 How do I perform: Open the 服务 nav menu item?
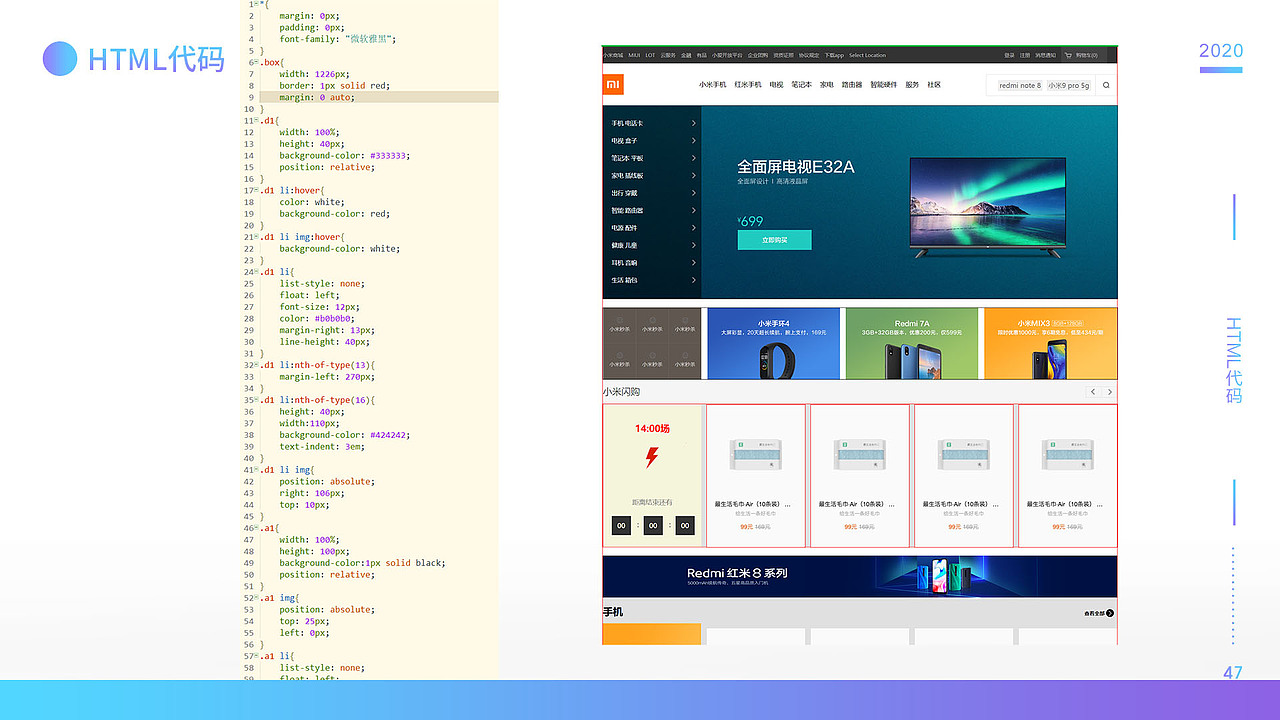[912, 85]
